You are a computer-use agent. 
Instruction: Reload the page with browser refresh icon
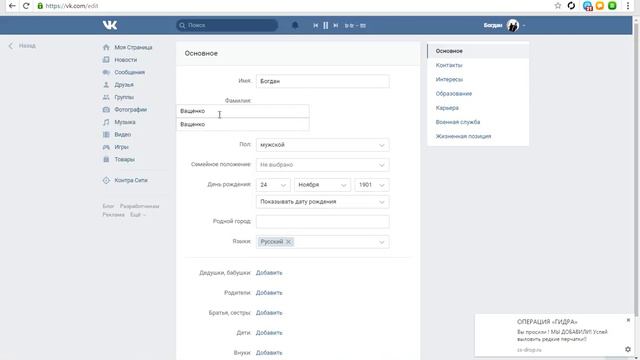click(x=26, y=6)
